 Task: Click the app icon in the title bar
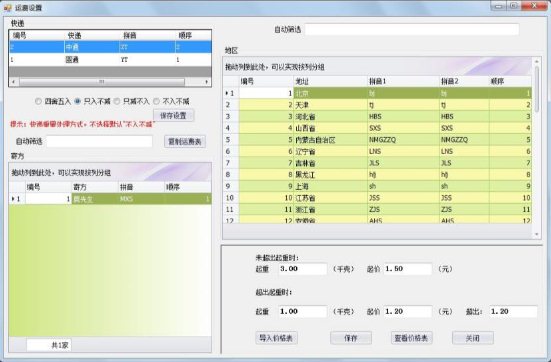[7, 7]
